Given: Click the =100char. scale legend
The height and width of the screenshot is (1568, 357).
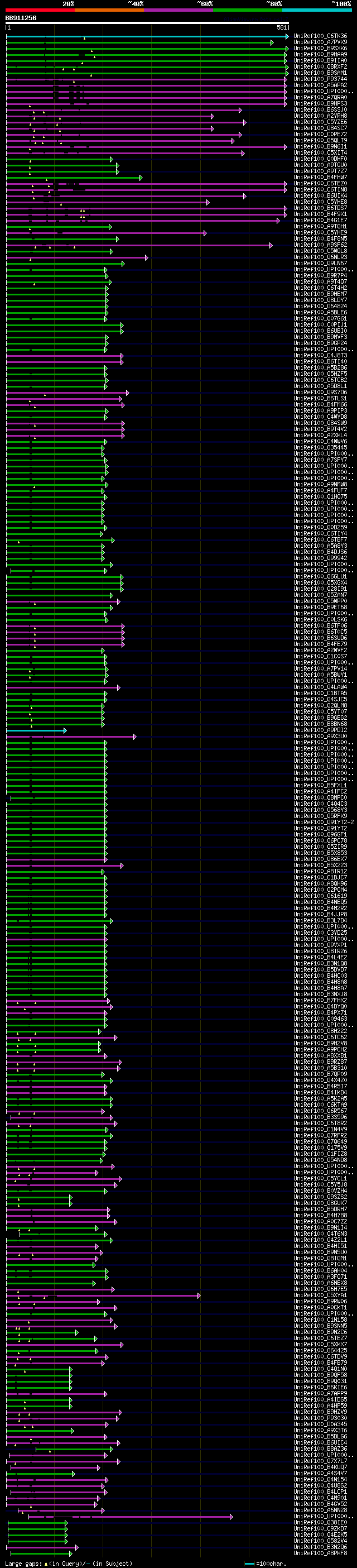Looking at the screenshot, I should pos(265,1563).
